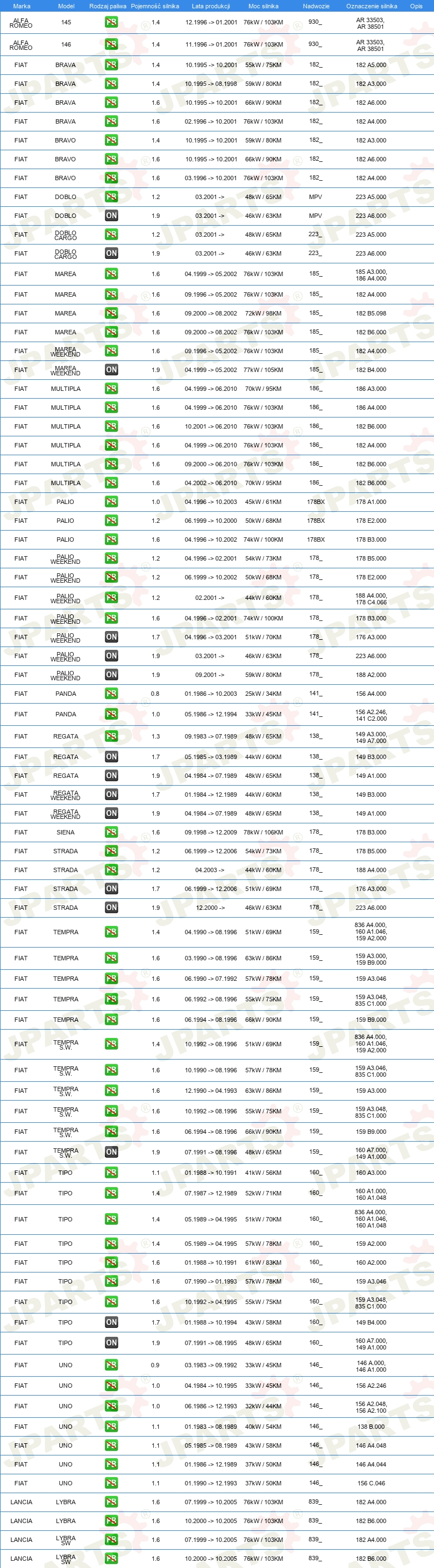
Task: Click diesel ON icon in Tipo 1.7 row
Action: pos(111,1322)
